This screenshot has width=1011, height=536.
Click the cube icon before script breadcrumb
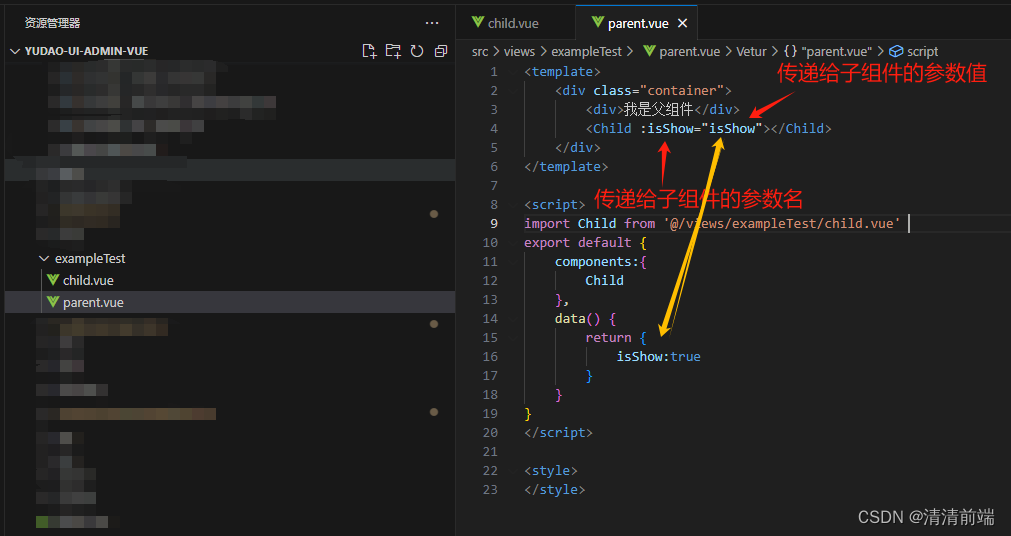pos(896,52)
